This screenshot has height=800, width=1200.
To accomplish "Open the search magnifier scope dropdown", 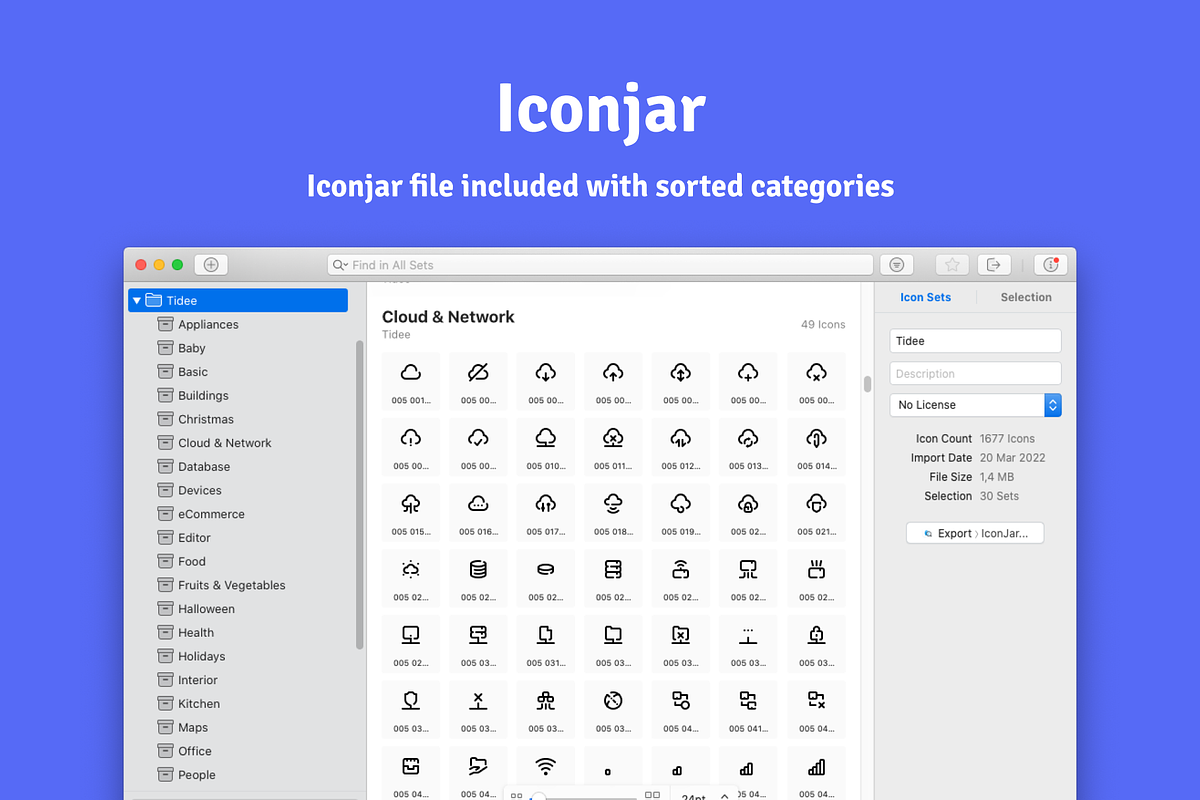I will pos(341,265).
